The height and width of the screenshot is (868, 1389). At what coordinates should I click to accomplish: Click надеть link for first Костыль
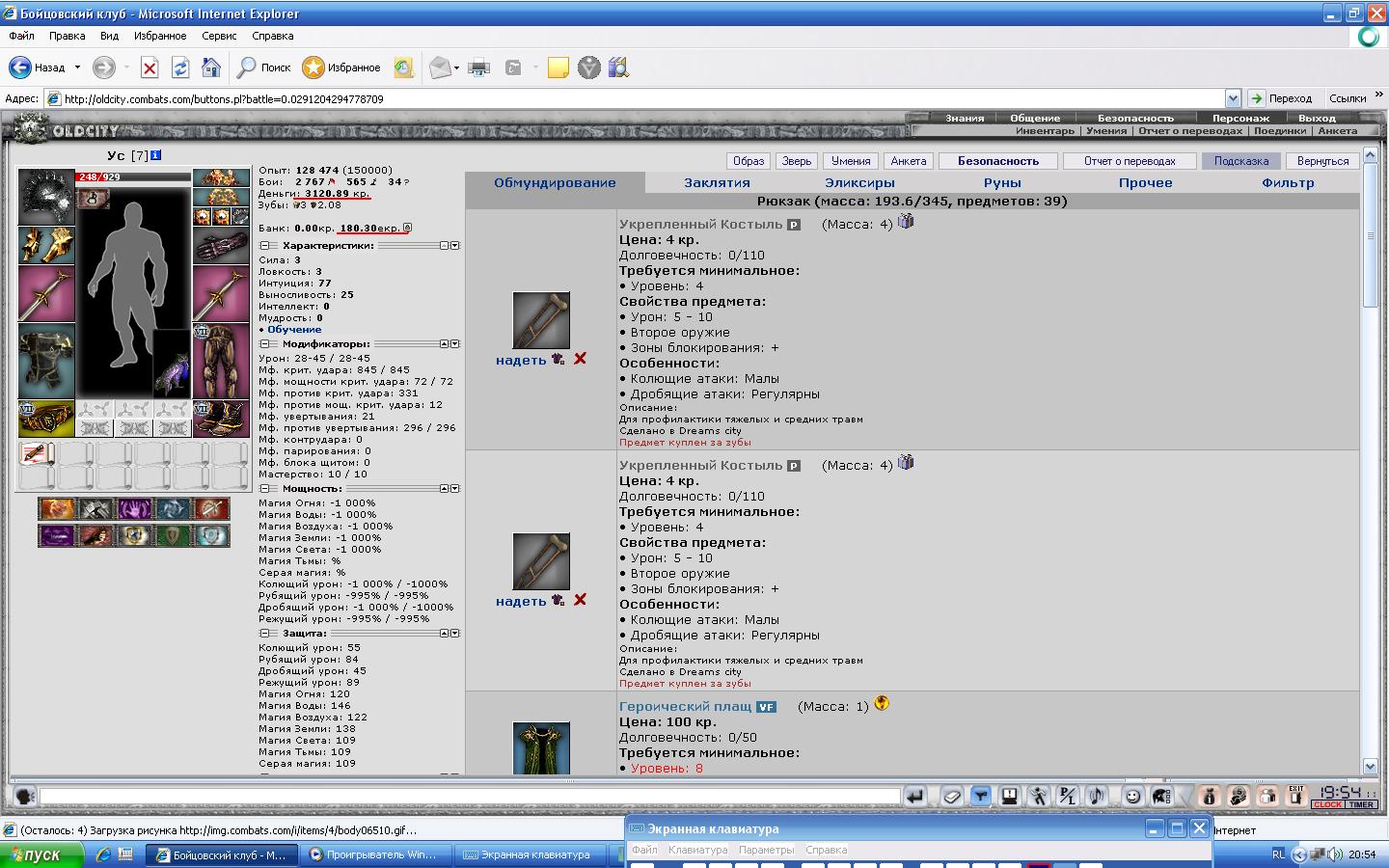point(521,360)
